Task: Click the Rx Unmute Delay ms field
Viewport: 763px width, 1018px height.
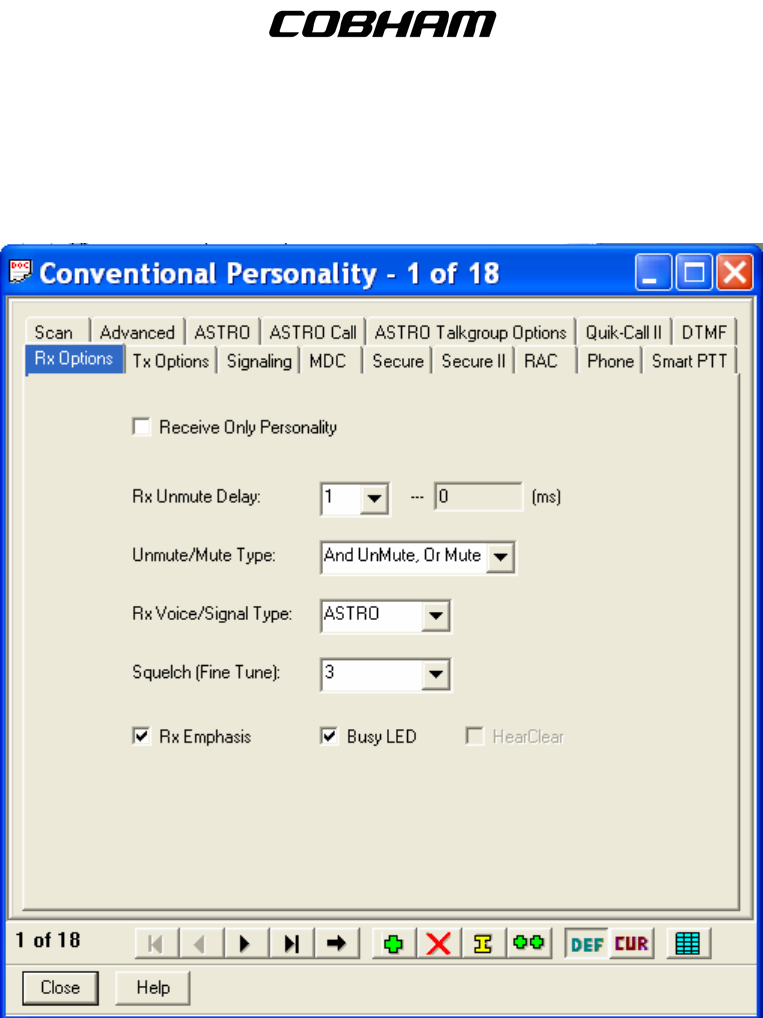Action: [x=479, y=497]
